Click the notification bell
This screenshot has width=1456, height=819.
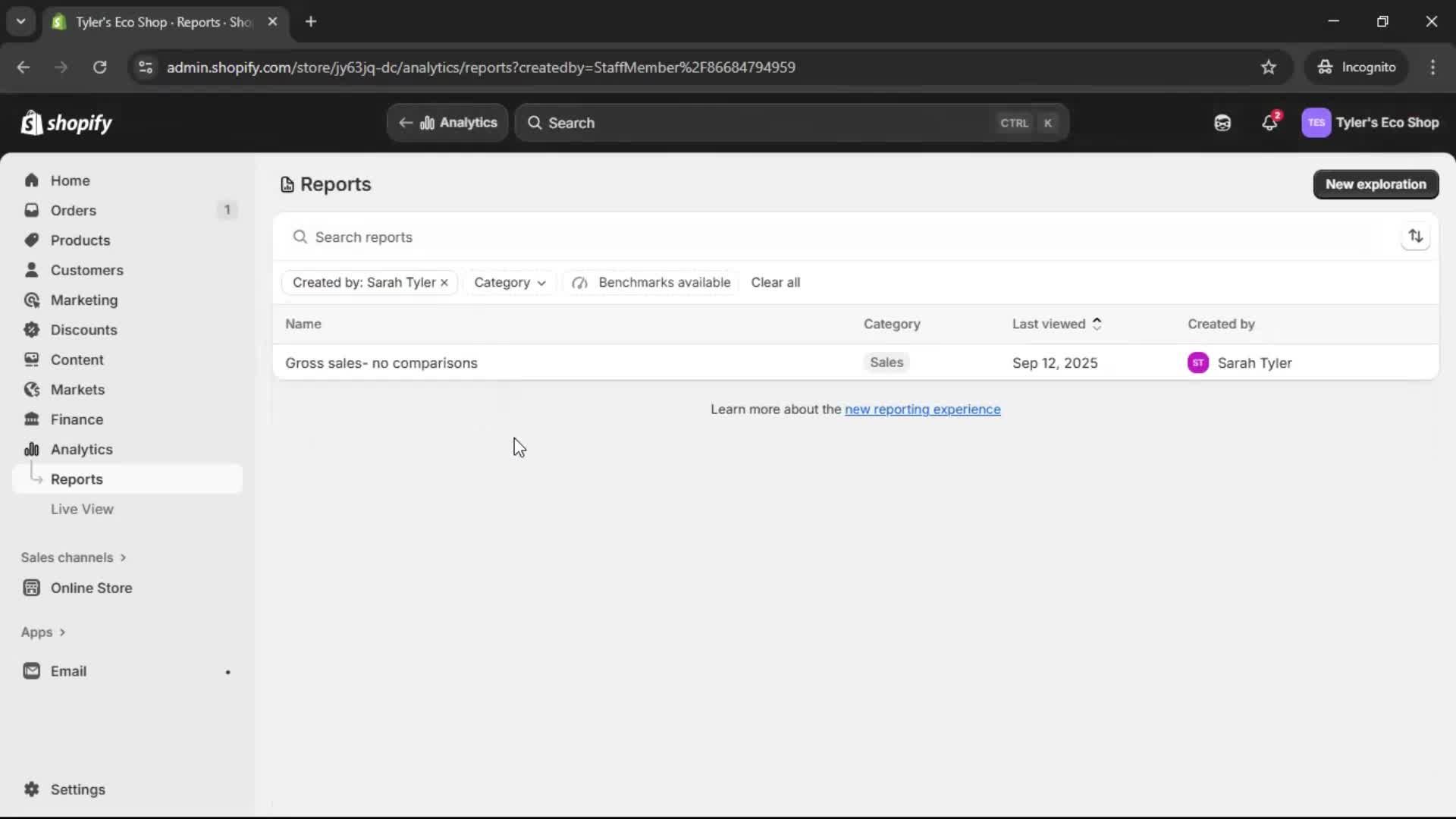click(1270, 122)
